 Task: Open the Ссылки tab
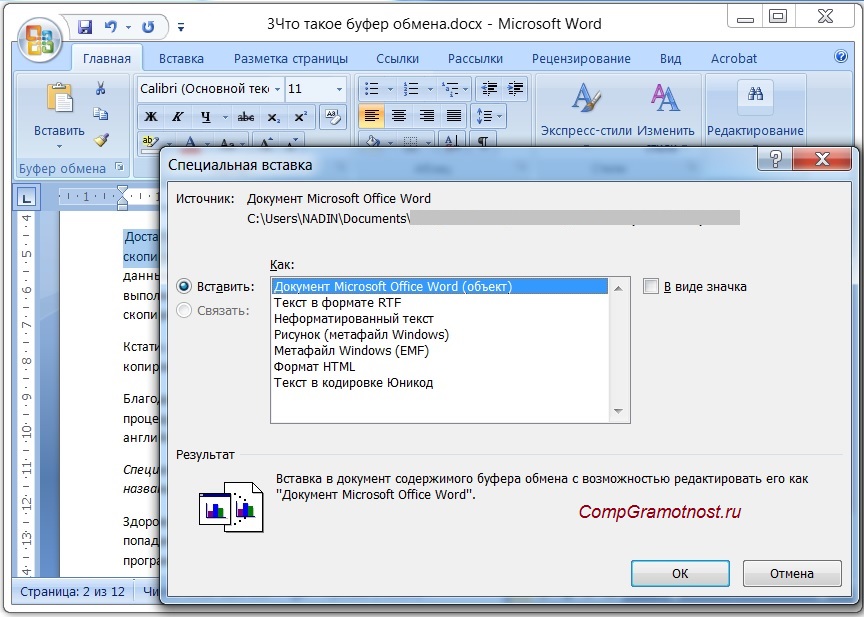pos(397,59)
